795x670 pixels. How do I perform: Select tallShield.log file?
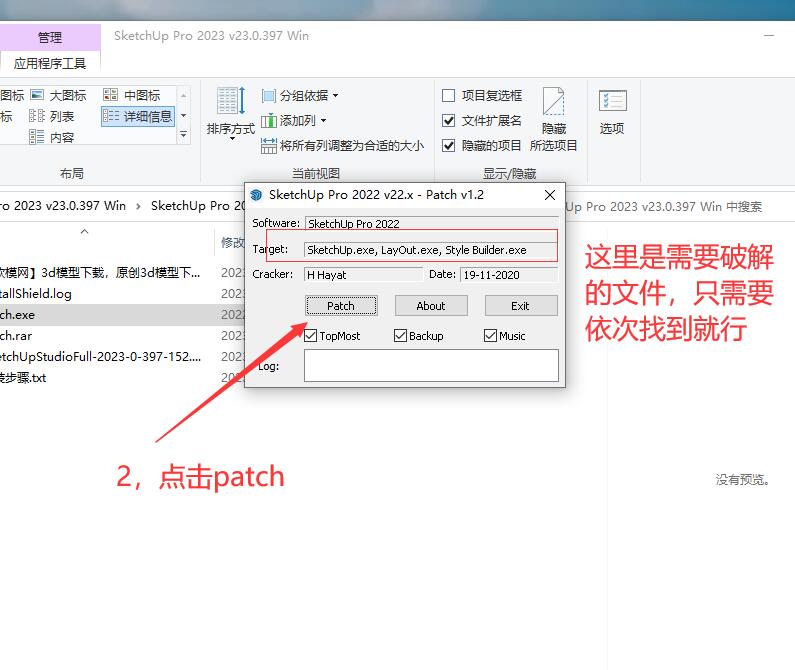35,294
